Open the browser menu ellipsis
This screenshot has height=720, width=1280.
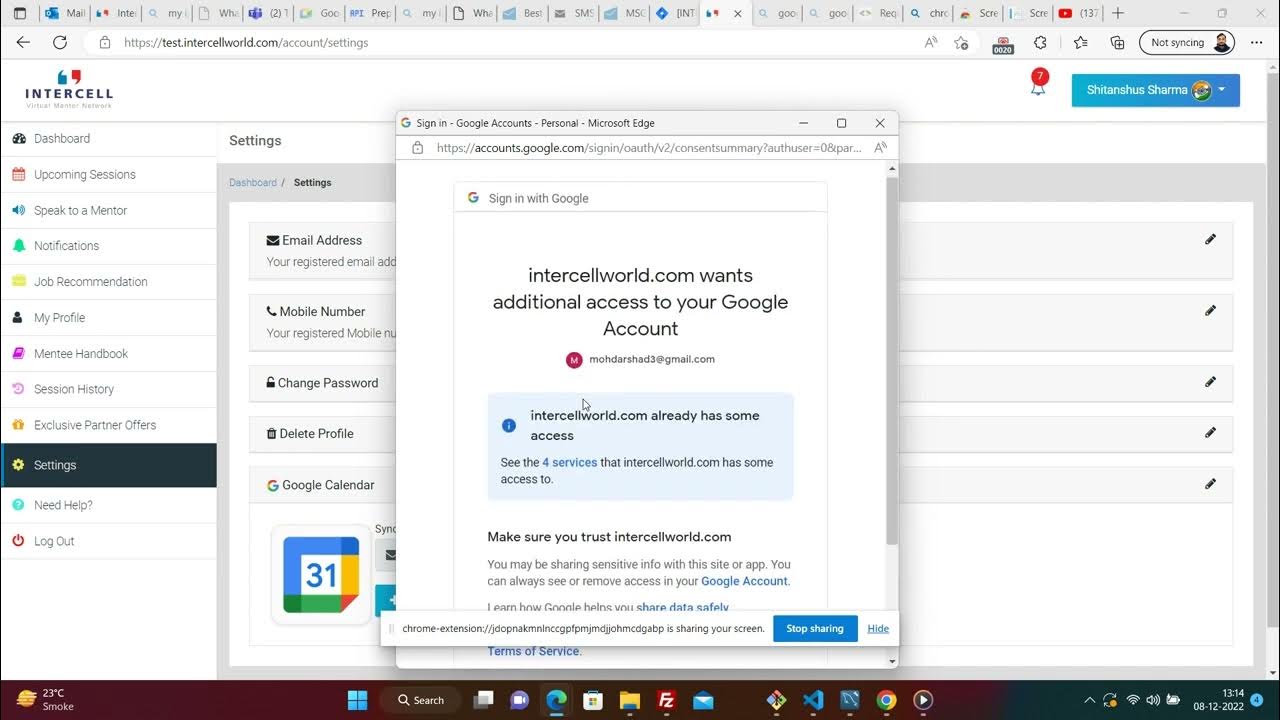click(1257, 43)
